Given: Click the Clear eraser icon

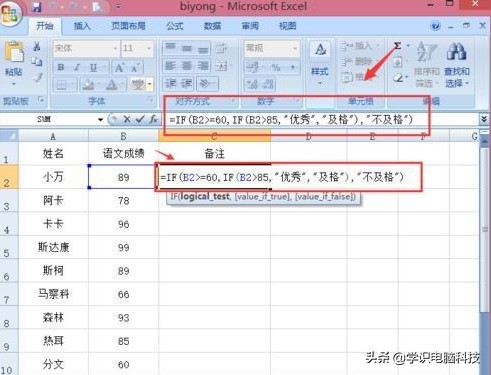Looking at the screenshot, I should (x=398, y=78).
